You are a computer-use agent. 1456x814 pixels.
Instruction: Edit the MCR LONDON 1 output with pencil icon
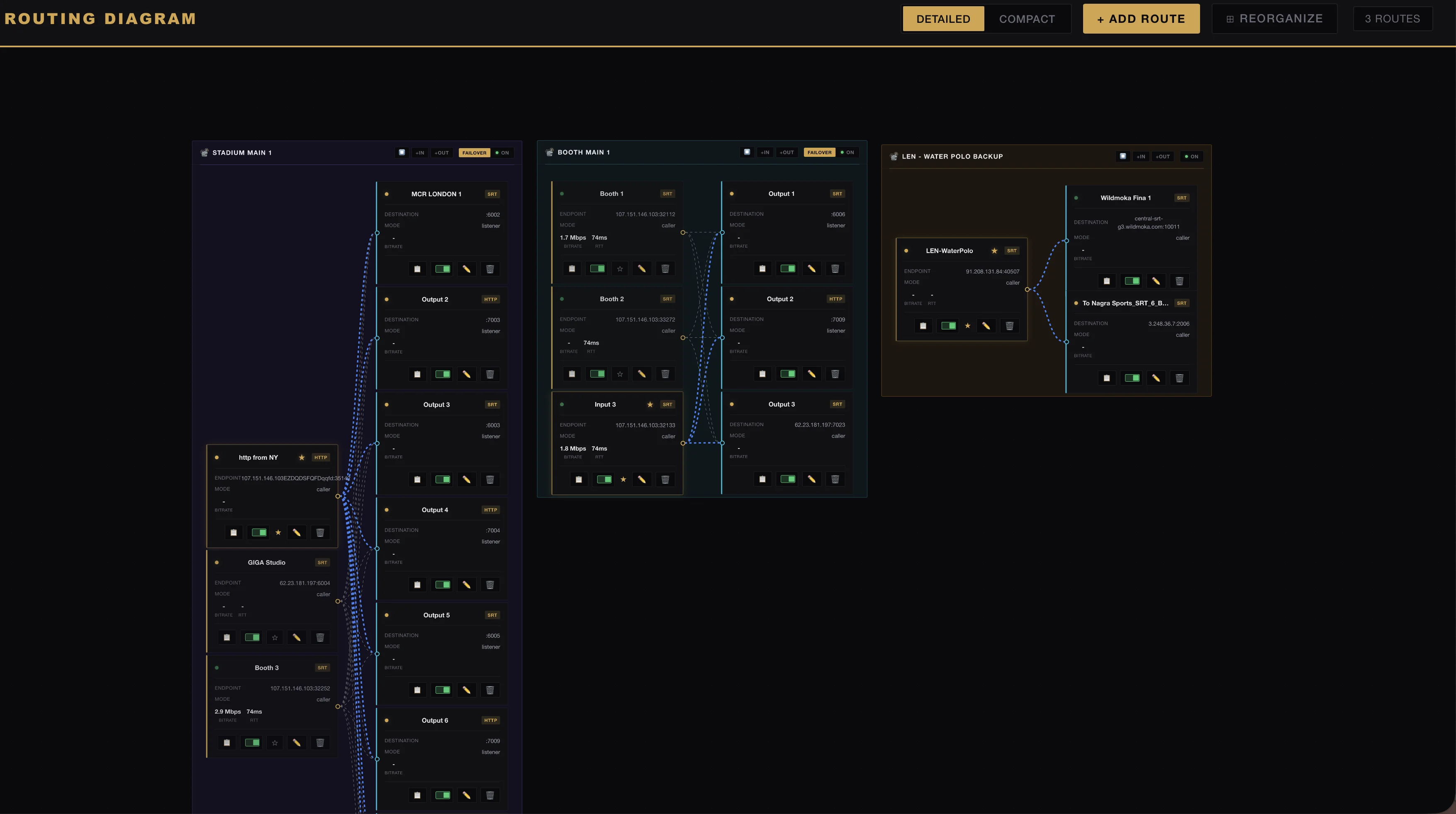pyautogui.click(x=467, y=268)
